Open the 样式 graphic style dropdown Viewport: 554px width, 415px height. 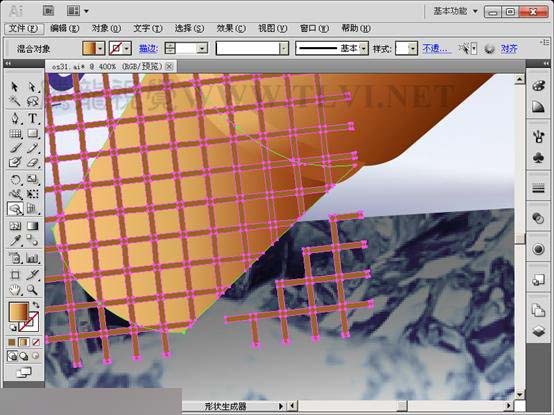click(x=413, y=48)
